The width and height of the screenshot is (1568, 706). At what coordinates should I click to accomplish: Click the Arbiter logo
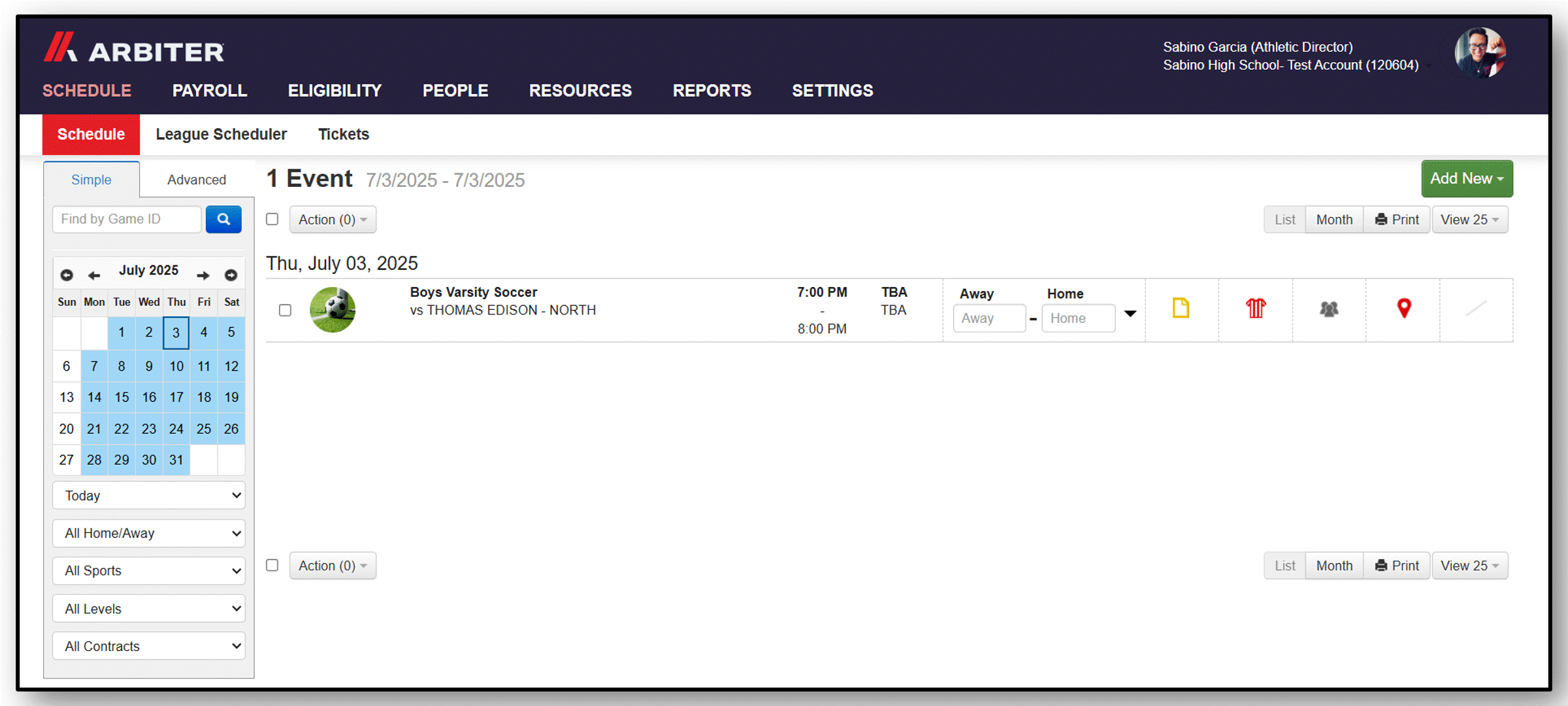(x=134, y=48)
